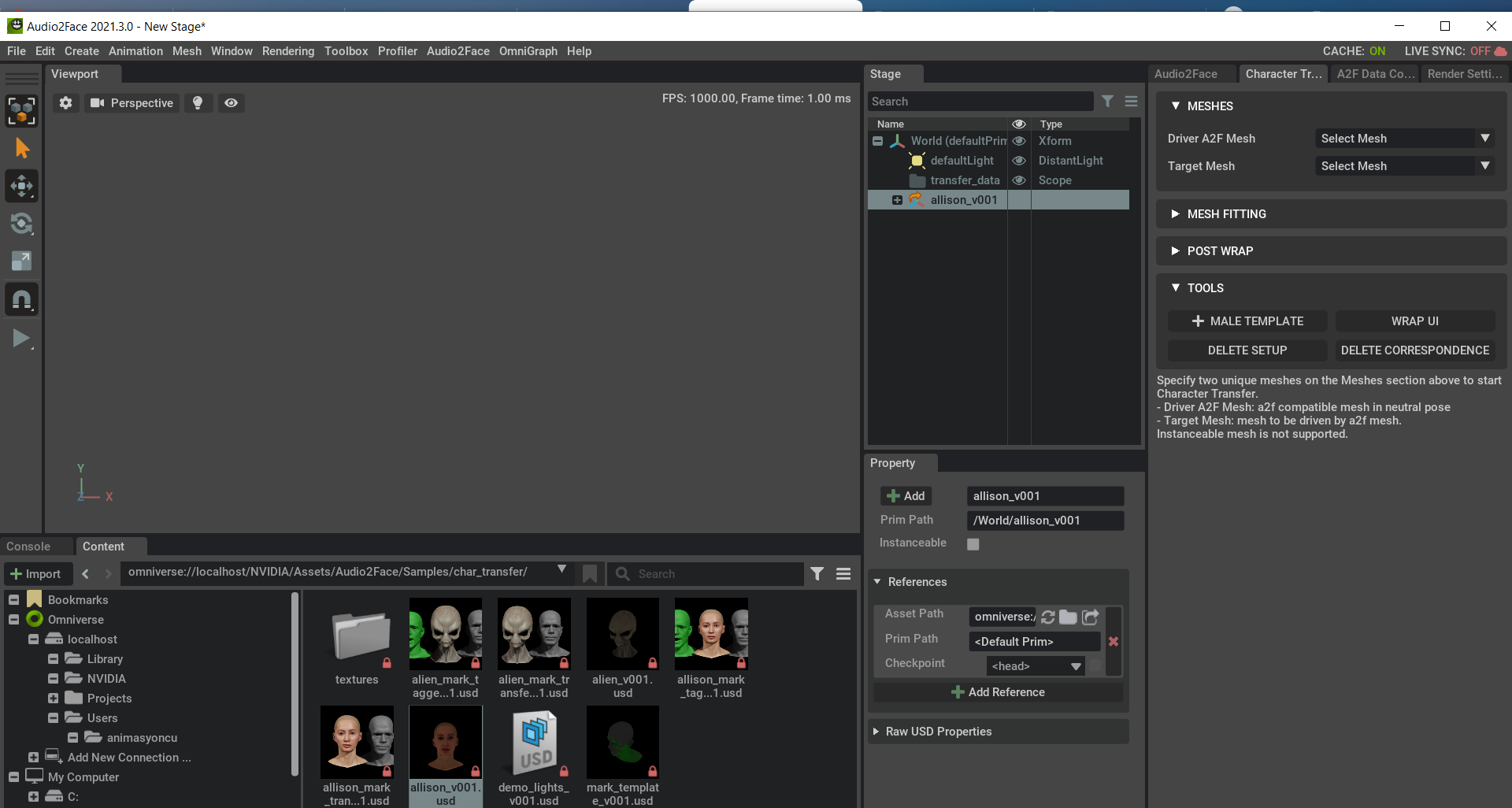Open the OmniGraph menu
The image size is (1512, 808).
click(528, 51)
